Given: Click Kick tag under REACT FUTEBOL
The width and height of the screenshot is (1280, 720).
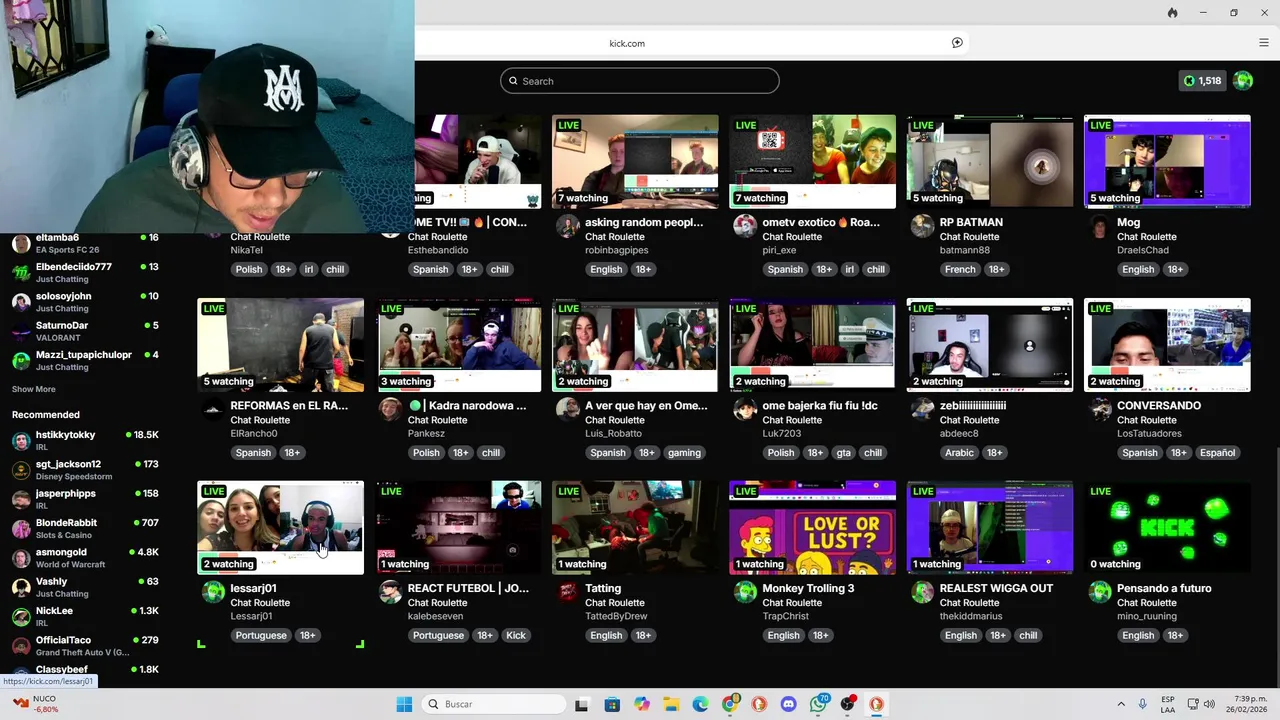Looking at the screenshot, I should 516,635.
